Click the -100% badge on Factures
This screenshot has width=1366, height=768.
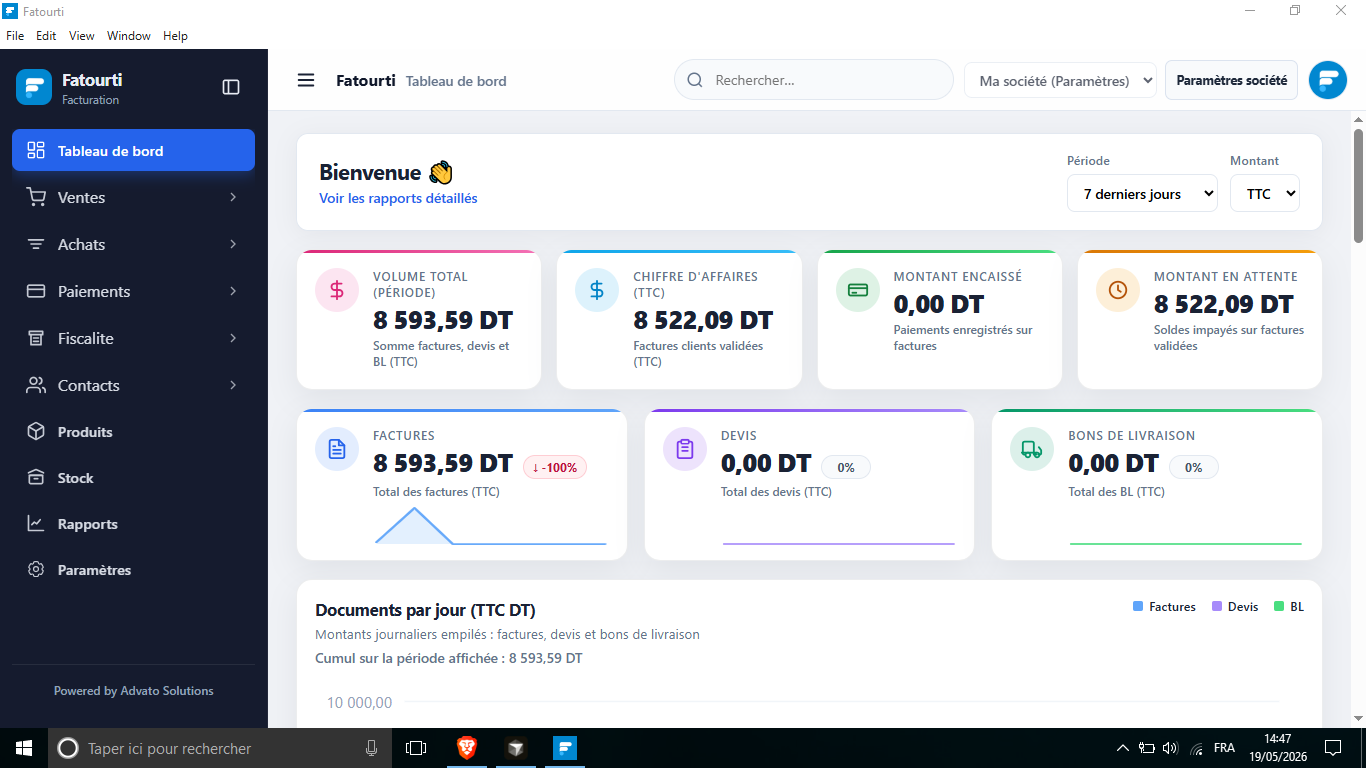(555, 467)
